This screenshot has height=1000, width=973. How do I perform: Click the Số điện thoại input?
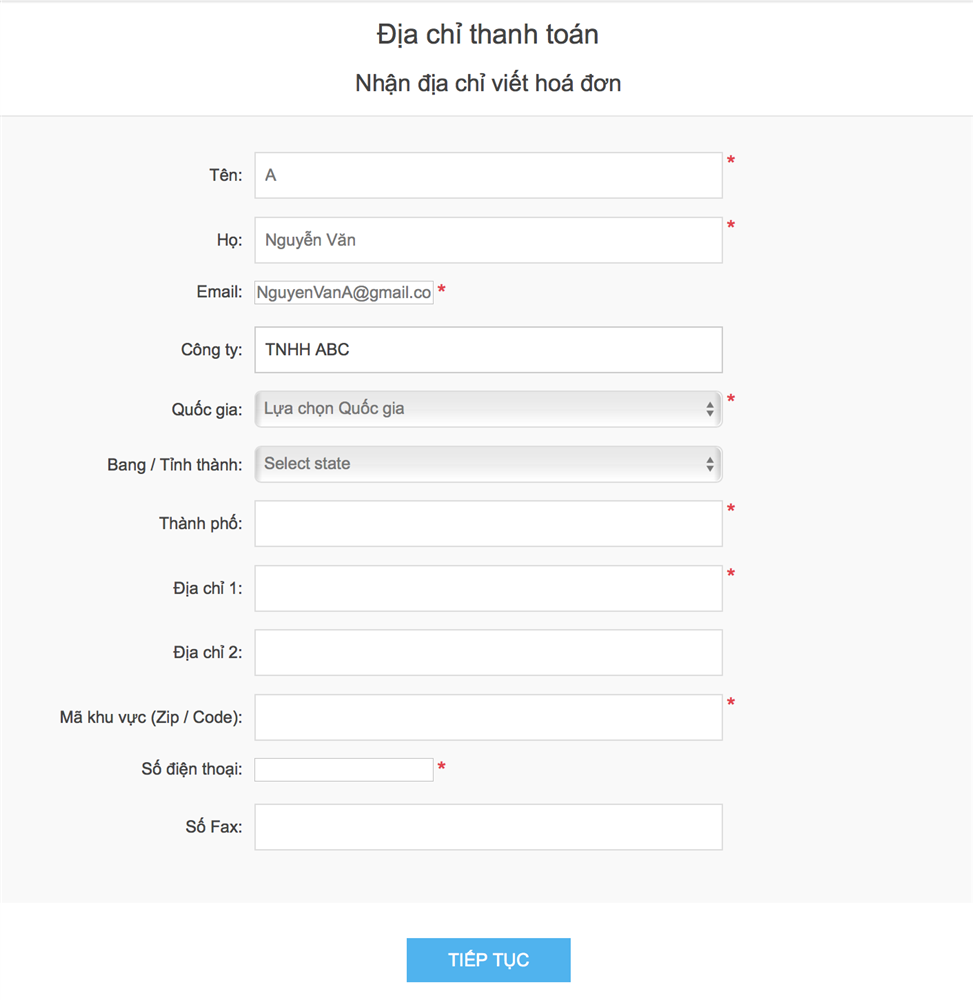coord(344,769)
